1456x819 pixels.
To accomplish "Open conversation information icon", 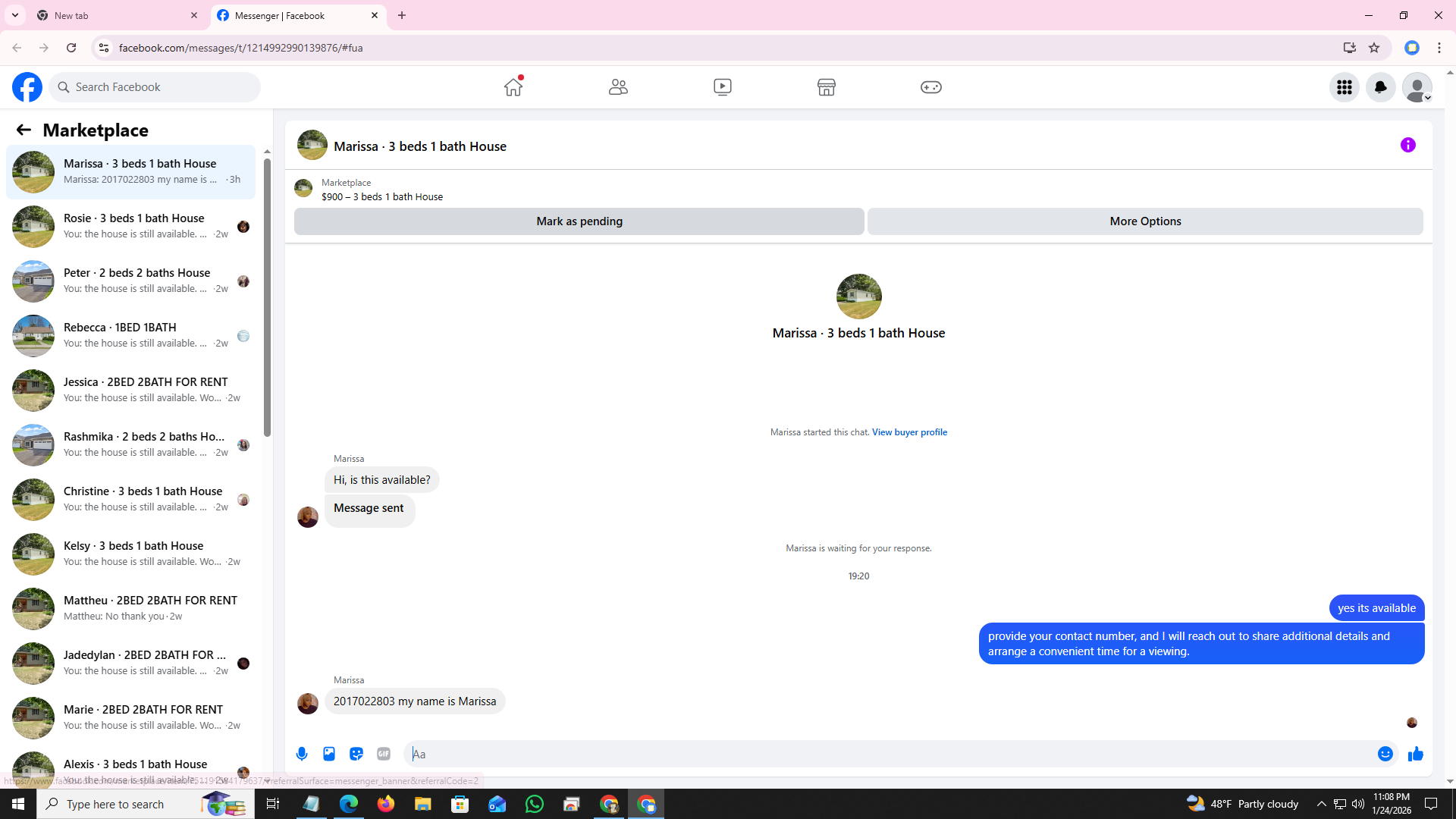I will point(1408,145).
